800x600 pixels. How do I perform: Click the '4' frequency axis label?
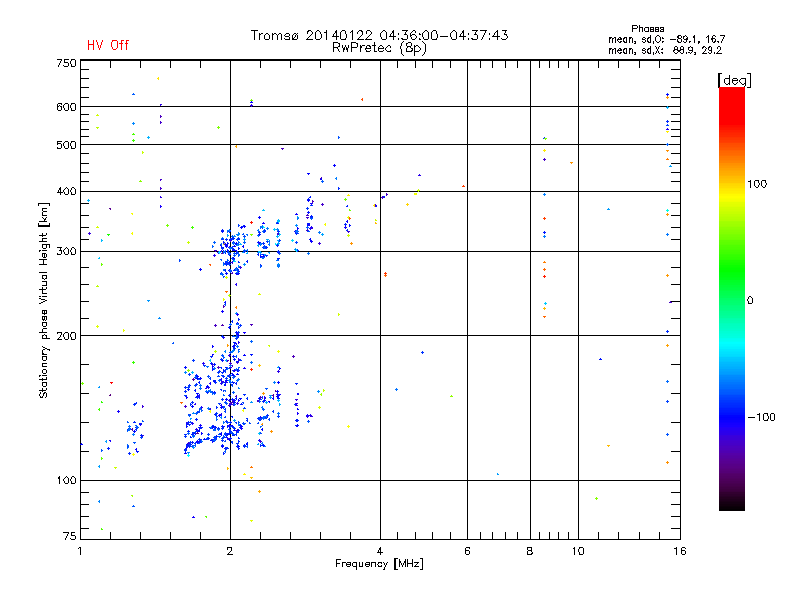380,551
